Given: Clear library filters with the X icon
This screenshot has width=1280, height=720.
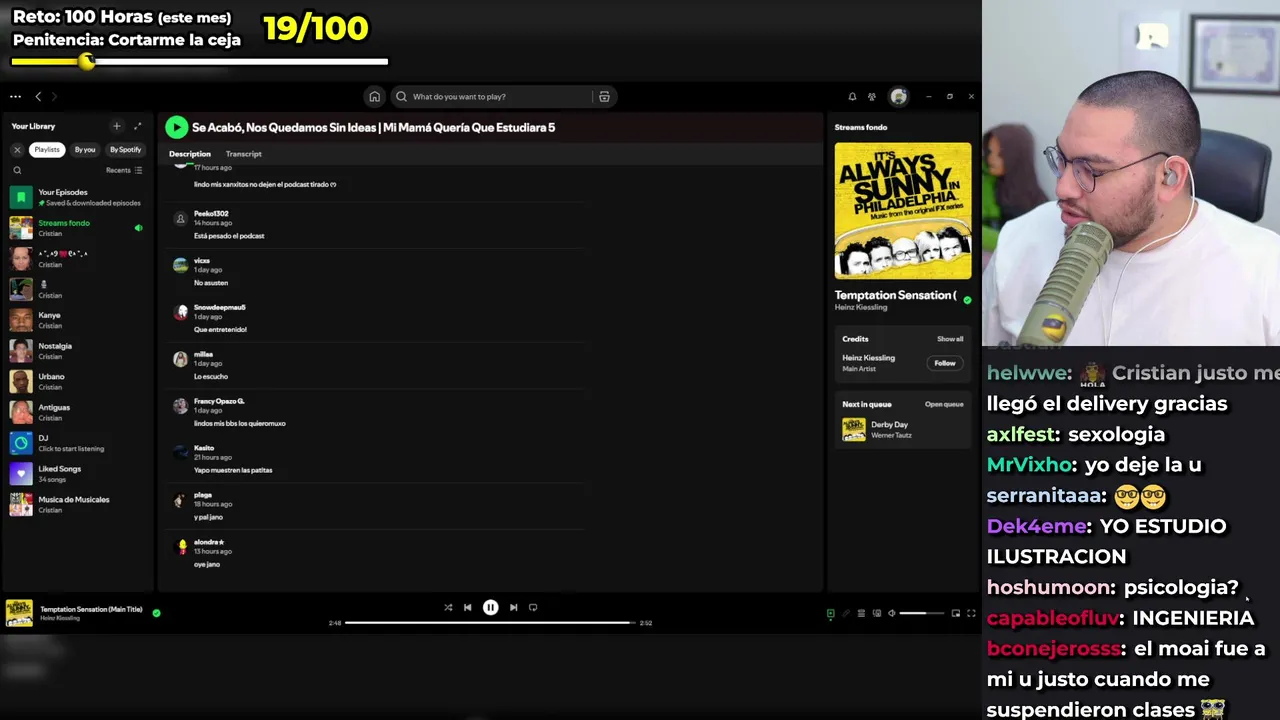Looking at the screenshot, I should click(x=17, y=149).
